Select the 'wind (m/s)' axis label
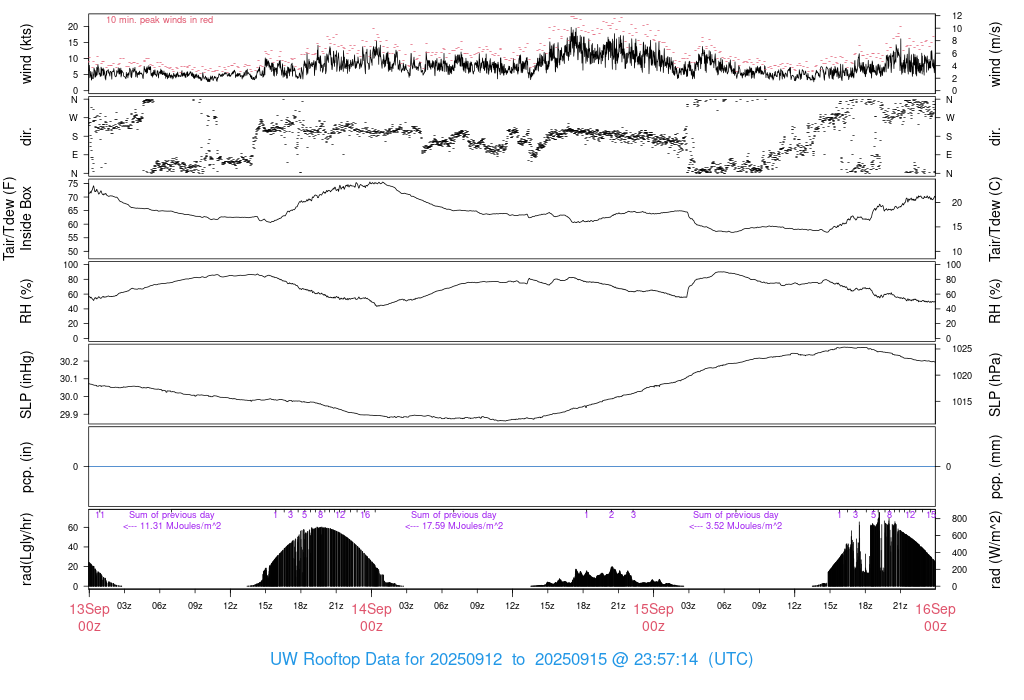The height and width of the screenshot is (700, 1024). point(995,54)
